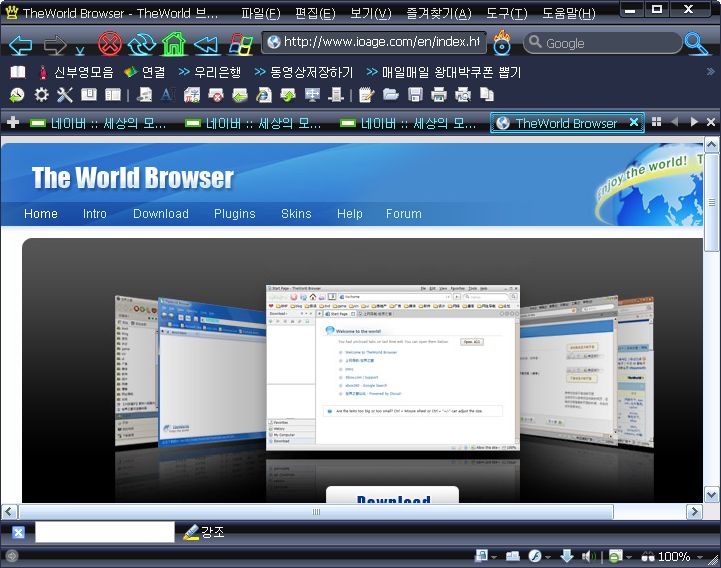This screenshot has height=568, width=721.
Task: Click the find bar text input field
Action: coord(105,532)
